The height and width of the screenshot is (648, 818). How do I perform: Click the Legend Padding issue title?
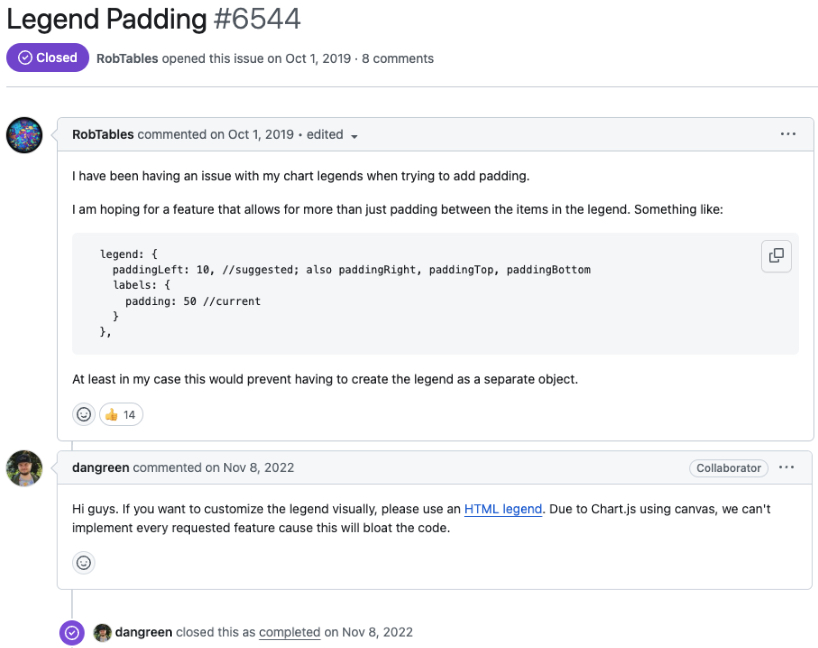click(x=107, y=19)
